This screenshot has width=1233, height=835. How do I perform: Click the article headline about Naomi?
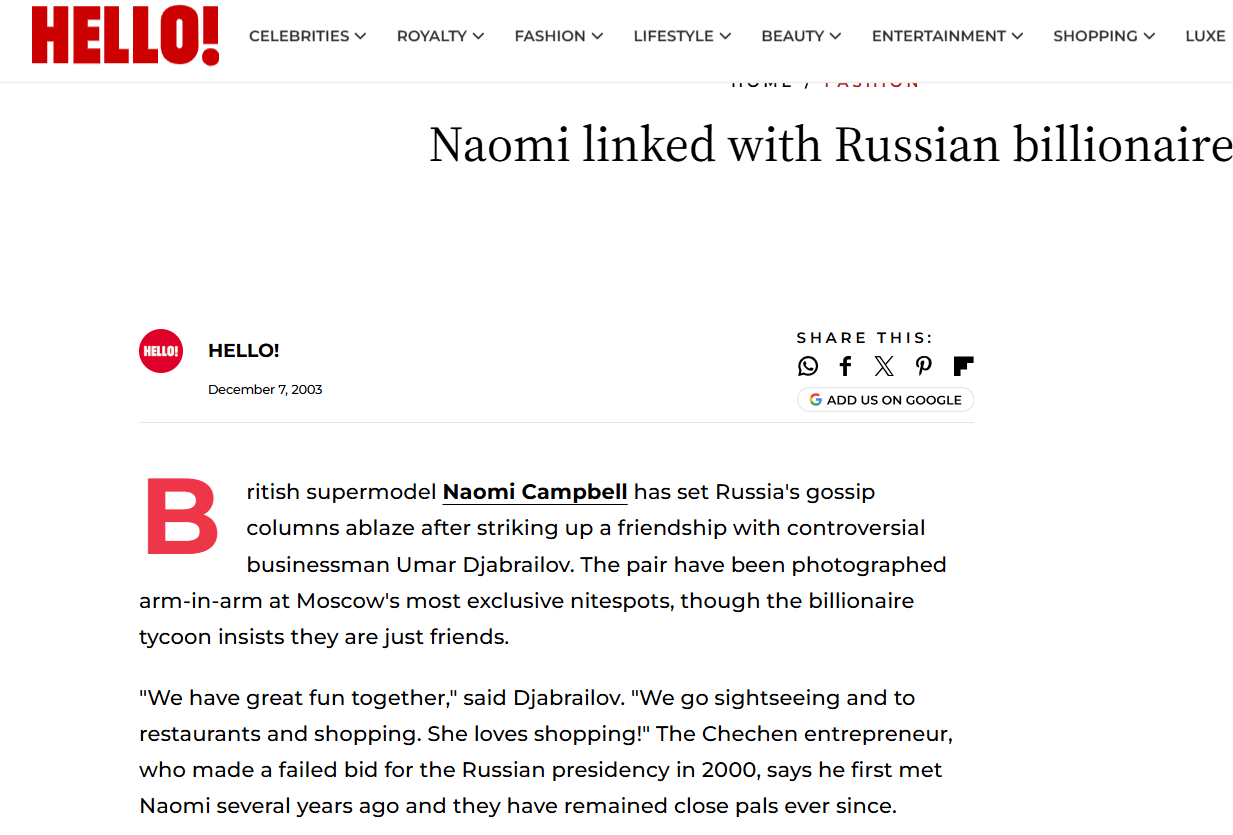coord(830,145)
